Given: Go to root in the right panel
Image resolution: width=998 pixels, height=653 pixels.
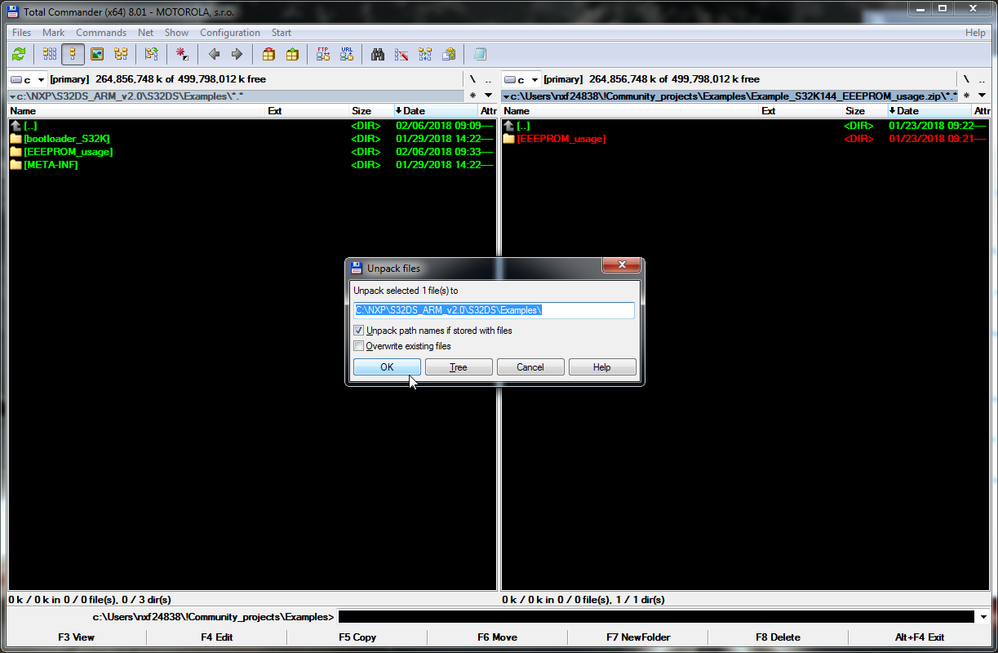Looking at the screenshot, I should click(966, 79).
